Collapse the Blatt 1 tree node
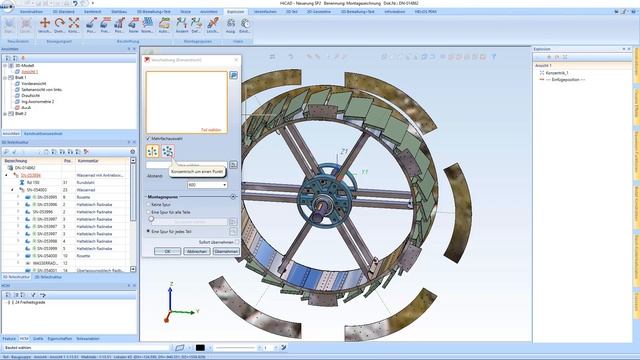The height and width of the screenshot is (360, 640). point(5,77)
